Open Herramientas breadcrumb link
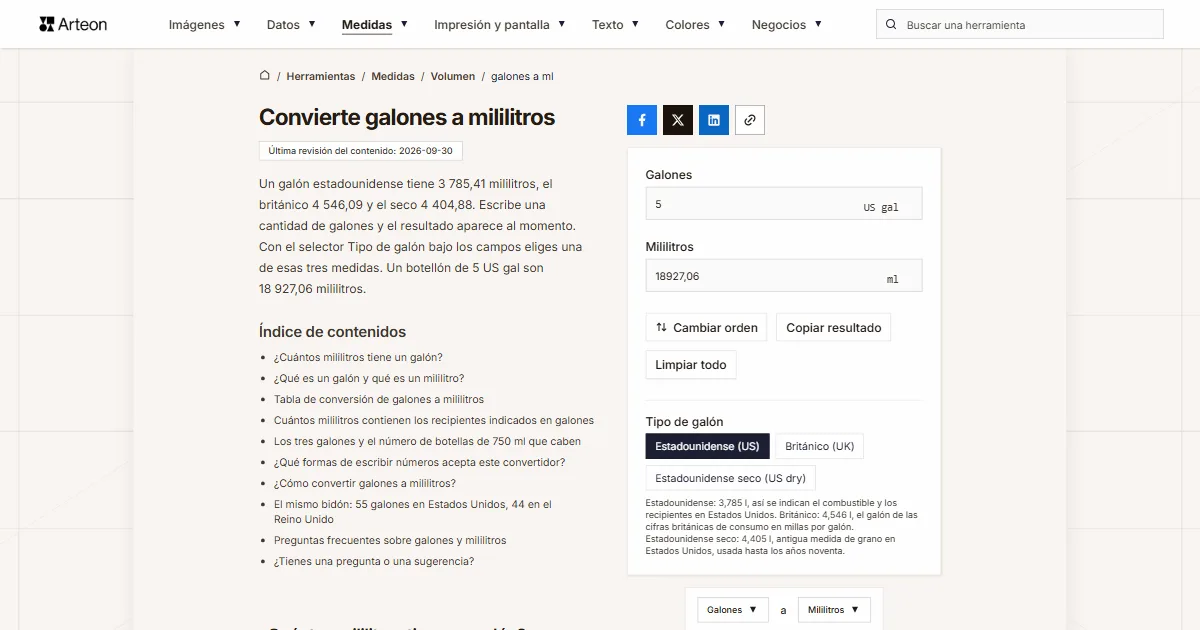The image size is (1200, 630). [321, 76]
